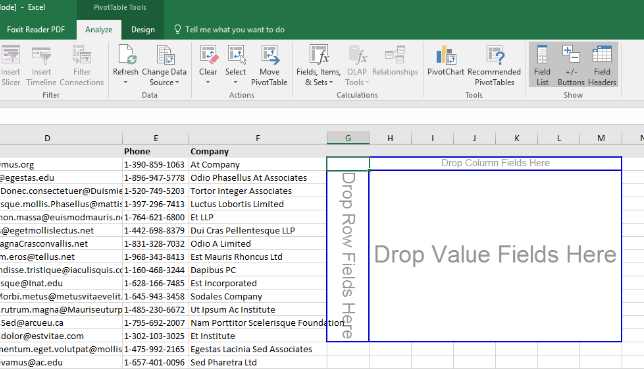Click the Drop Value Fields Here area
Image resolution: width=644 pixels, height=369 pixels.
point(495,256)
